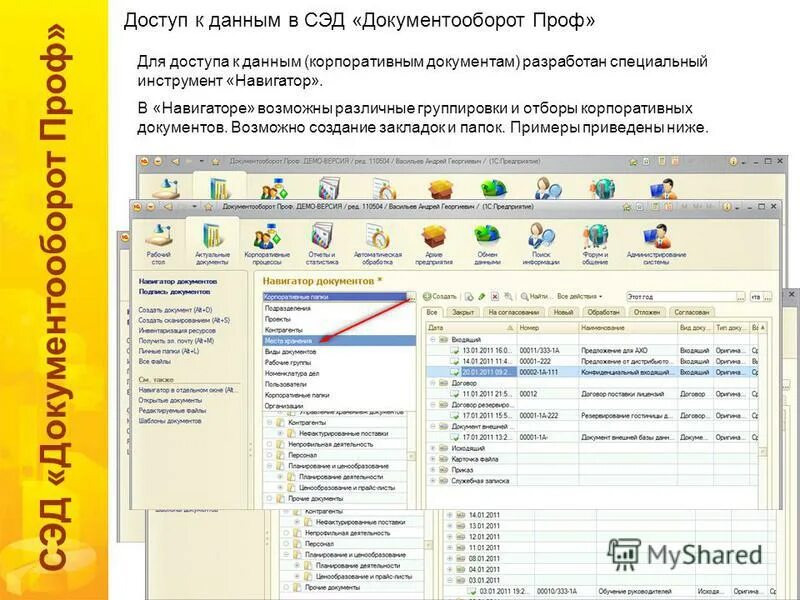Viewport: 800px width, 600px height.
Task: Open Архив предприятия in the front window
Action: click(434, 244)
